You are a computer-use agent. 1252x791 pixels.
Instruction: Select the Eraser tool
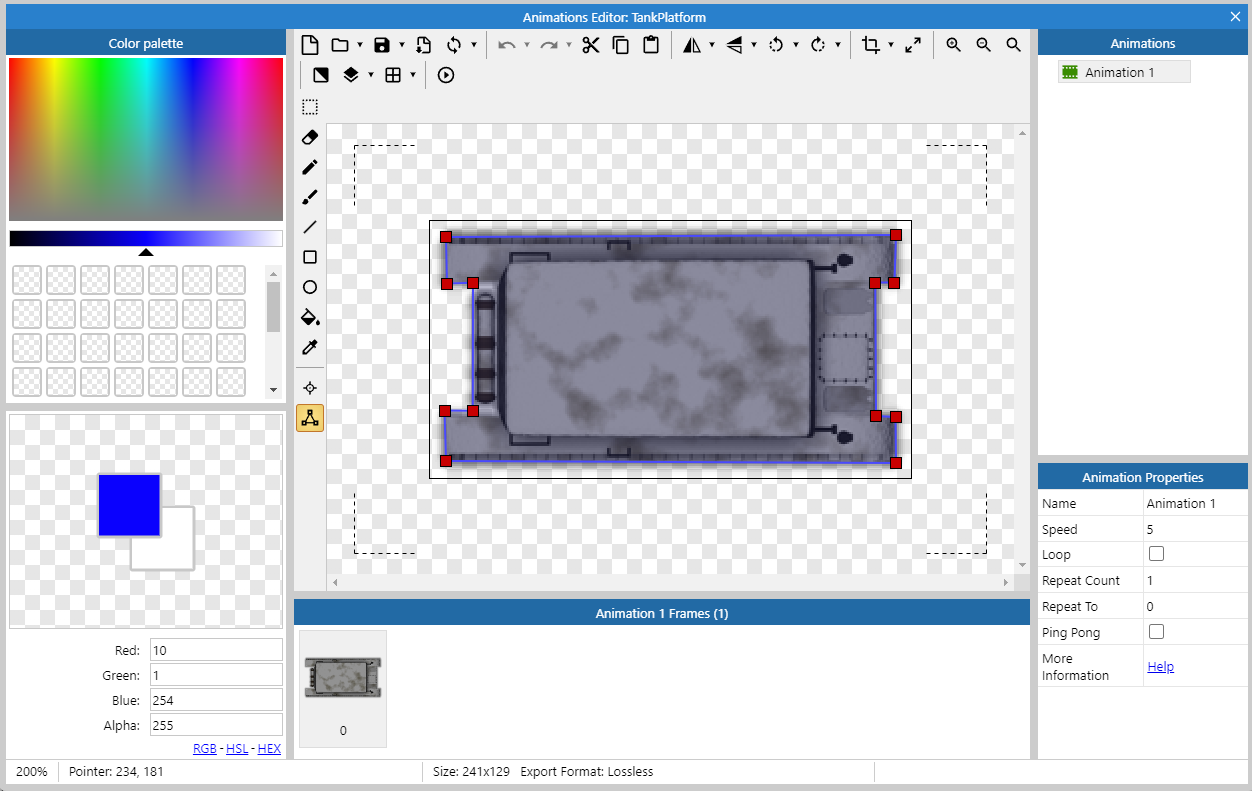coord(309,137)
